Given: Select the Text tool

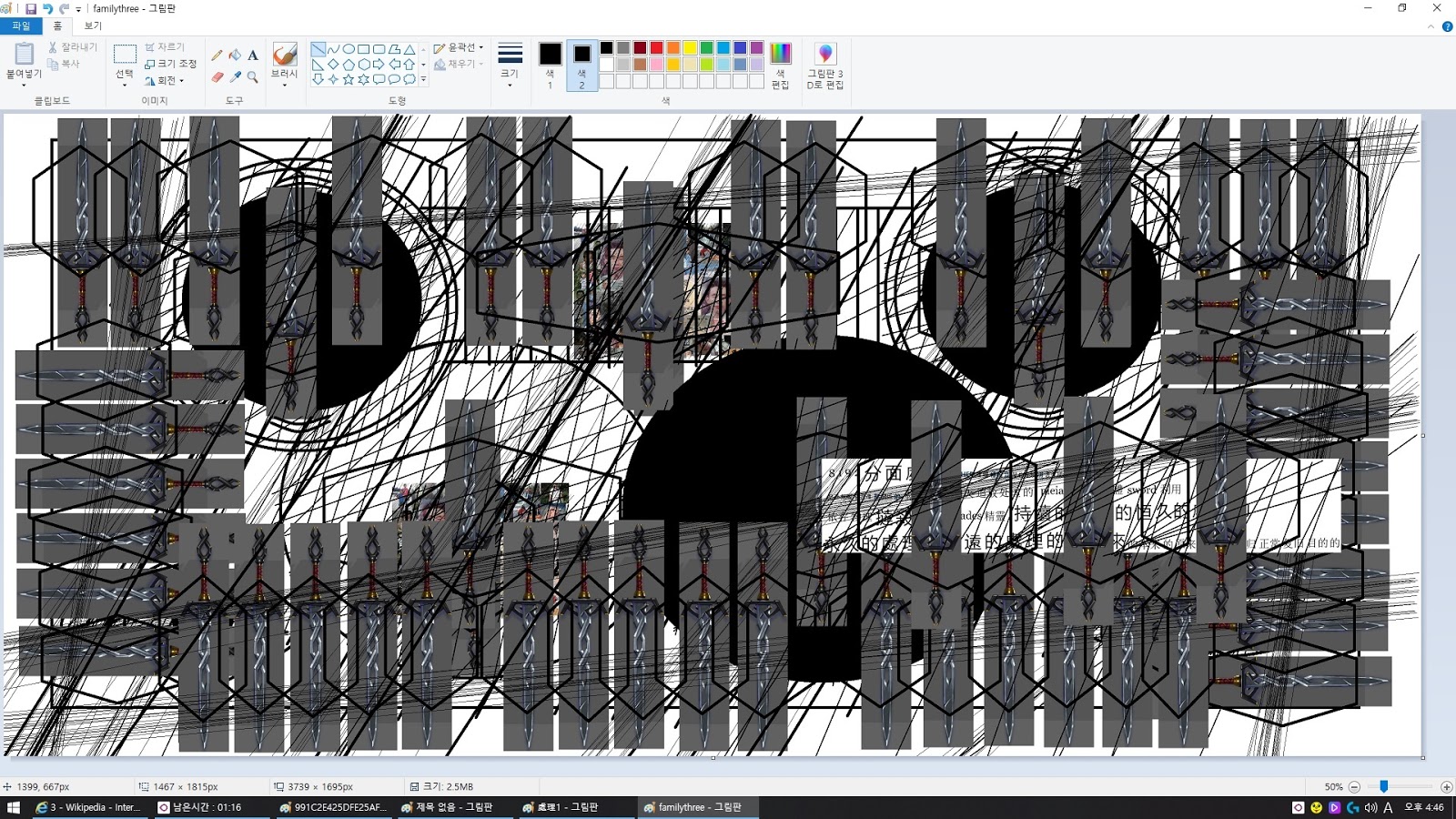Looking at the screenshot, I should [x=253, y=56].
